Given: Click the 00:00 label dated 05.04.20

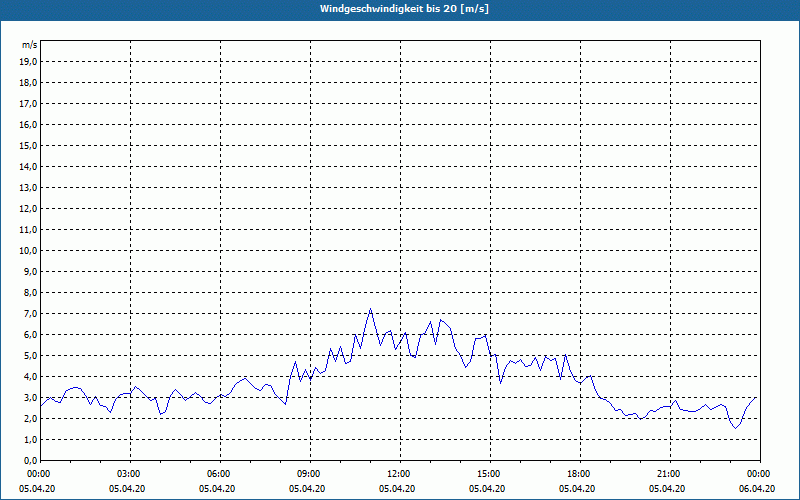Looking at the screenshot, I should [38, 474].
